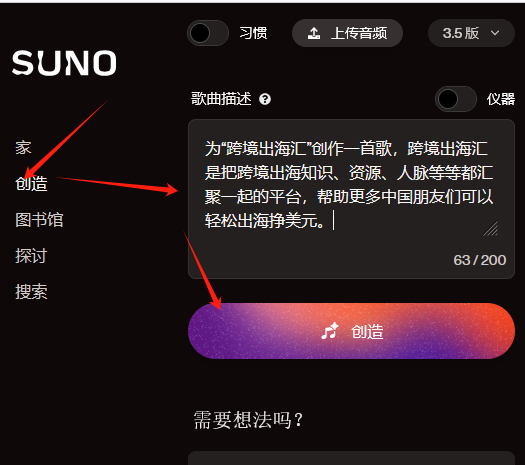
Task: Click the resize grip of the description box
Action: [x=491, y=229]
